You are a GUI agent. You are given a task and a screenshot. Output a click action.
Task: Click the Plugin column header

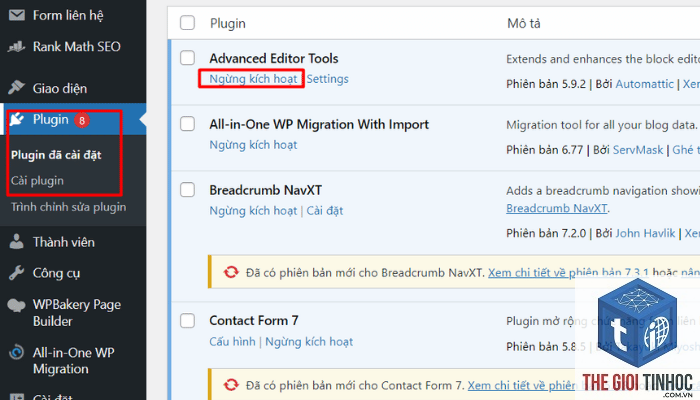point(228,23)
